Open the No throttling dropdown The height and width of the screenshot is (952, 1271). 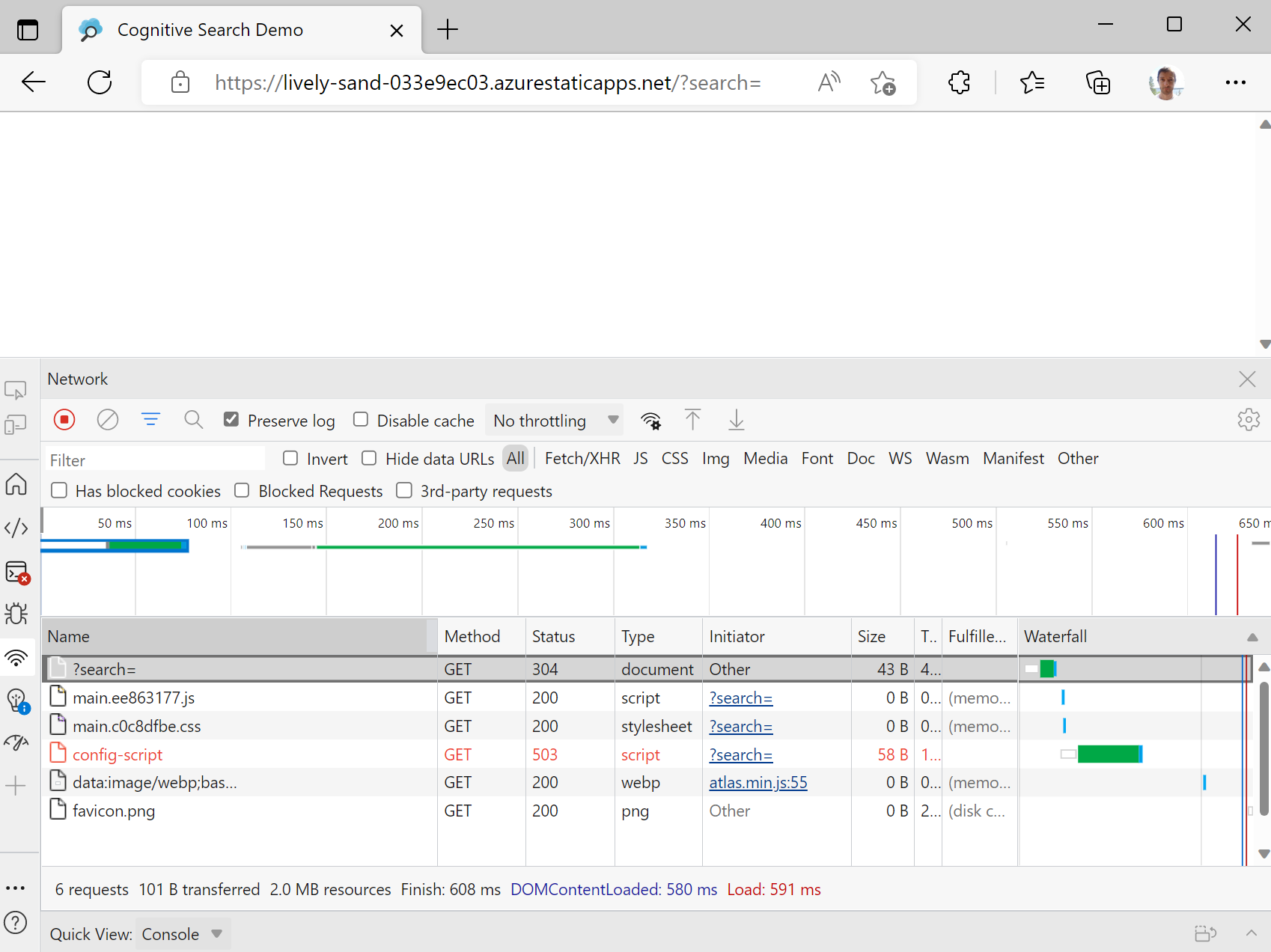[554, 420]
